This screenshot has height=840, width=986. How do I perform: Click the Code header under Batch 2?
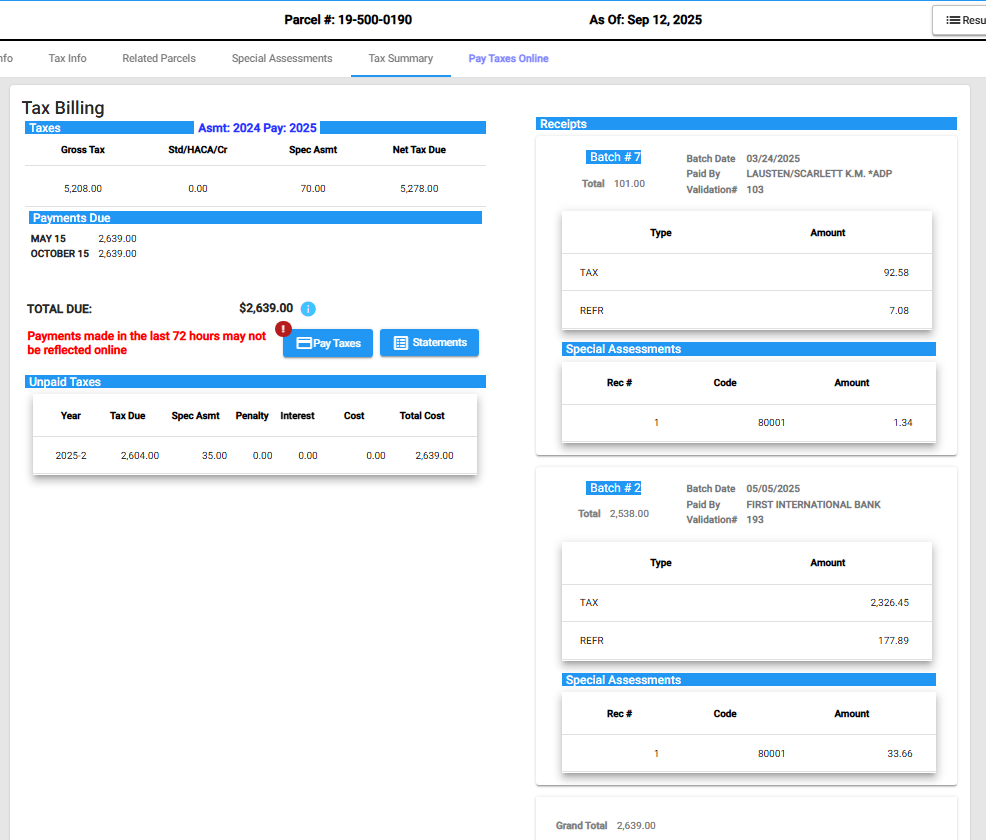pos(725,714)
